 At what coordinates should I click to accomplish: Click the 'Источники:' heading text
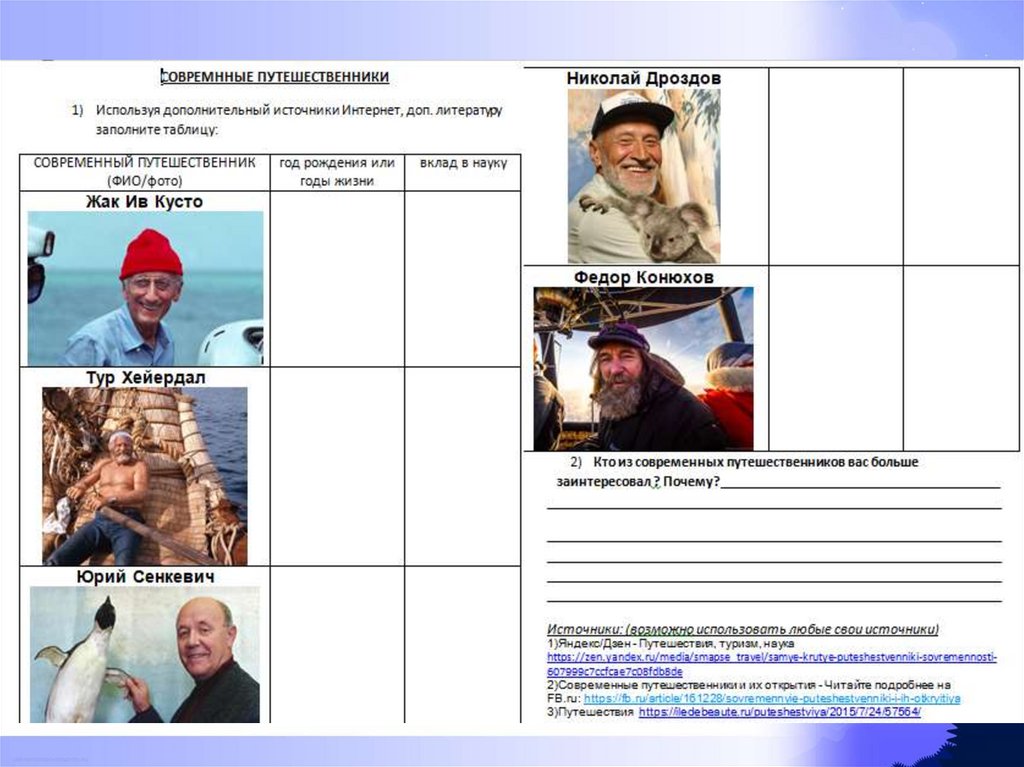pyautogui.click(x=584, y=629)
